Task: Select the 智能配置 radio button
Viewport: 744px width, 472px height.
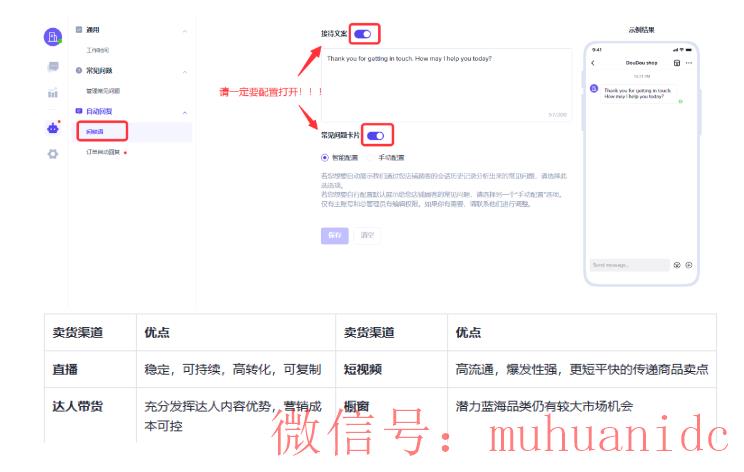Action: point(325,157)
